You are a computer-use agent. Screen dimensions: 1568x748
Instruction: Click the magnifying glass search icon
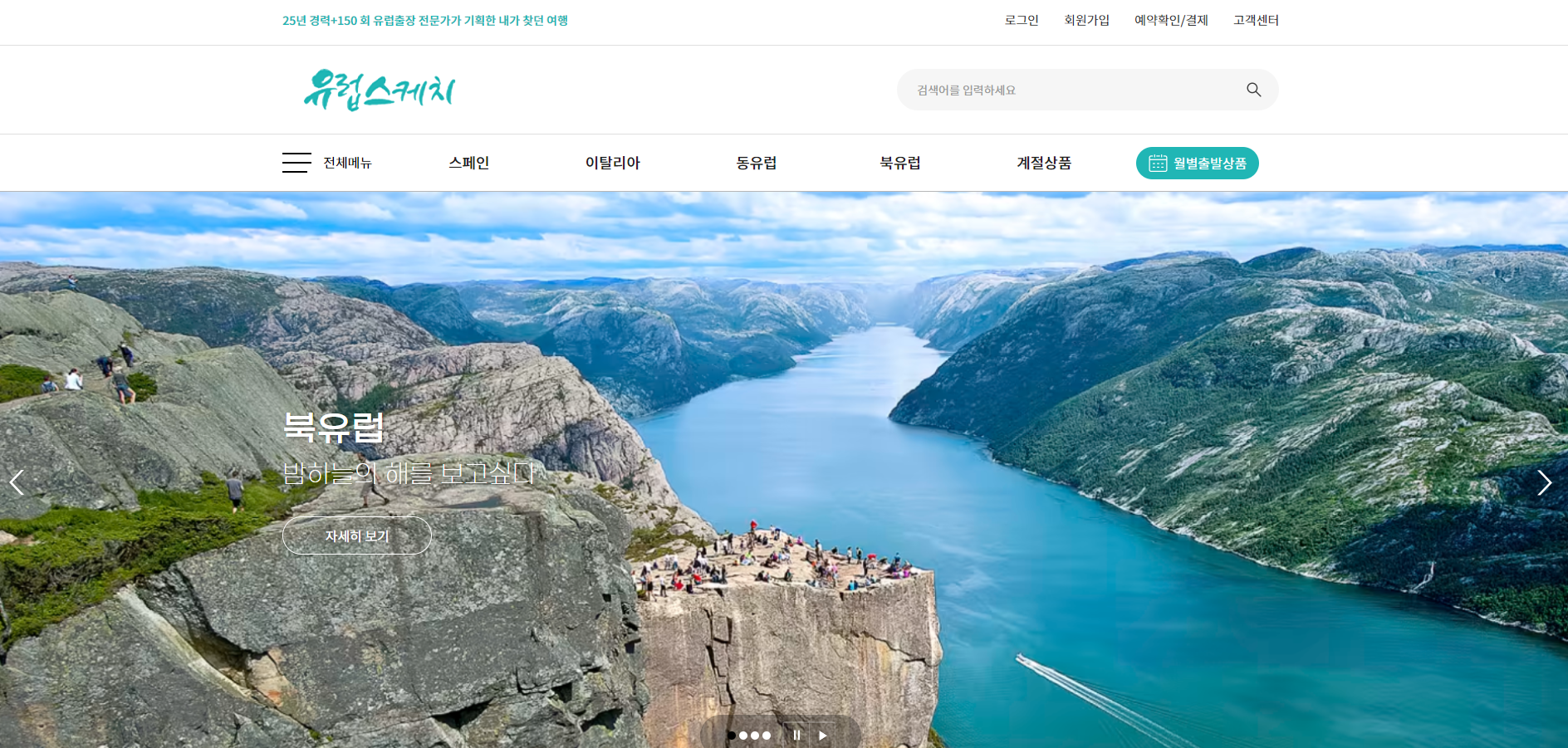pyautogui.click(x=1253, y=90)
